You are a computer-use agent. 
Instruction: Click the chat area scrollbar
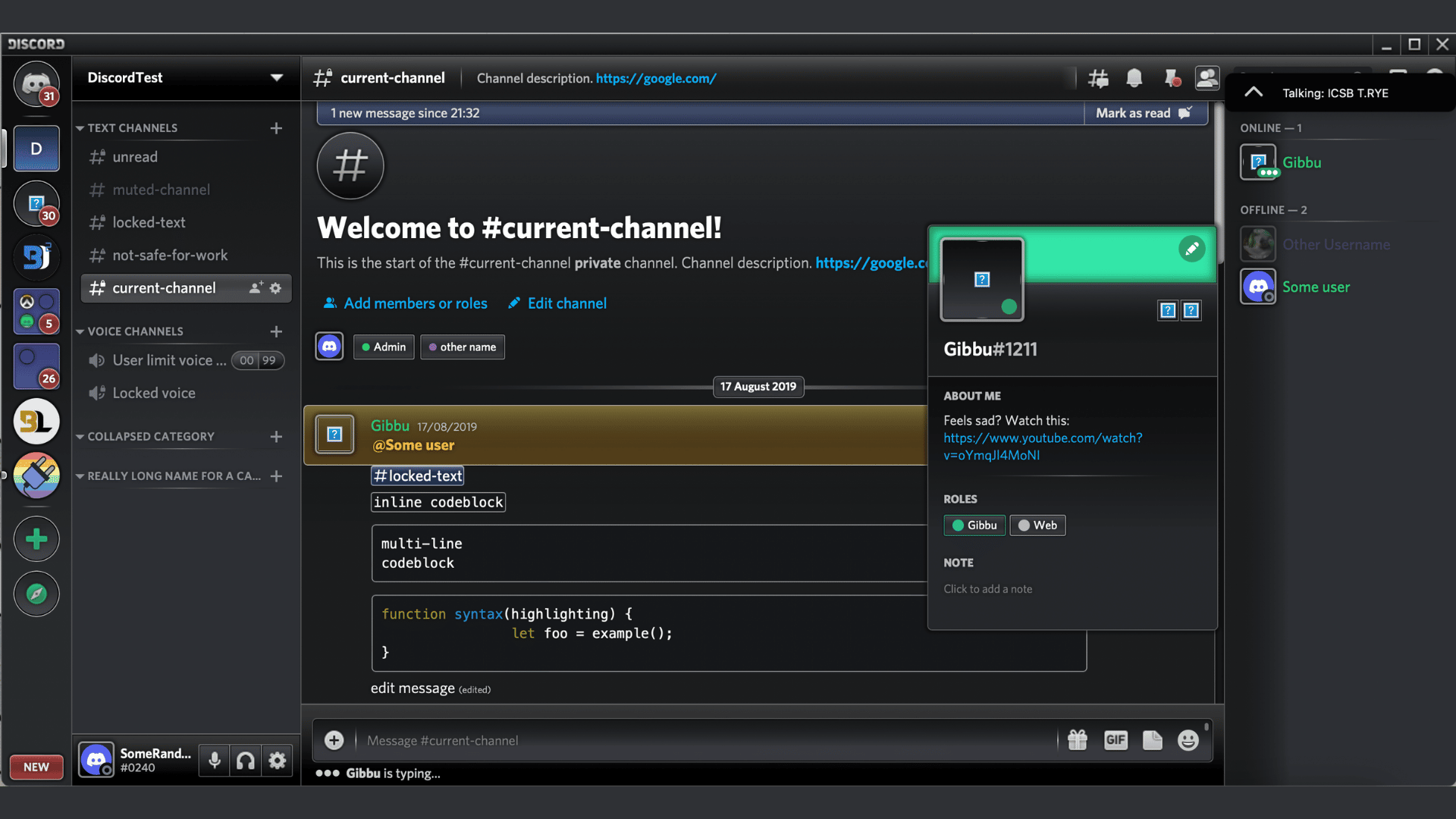point(1219,182)
